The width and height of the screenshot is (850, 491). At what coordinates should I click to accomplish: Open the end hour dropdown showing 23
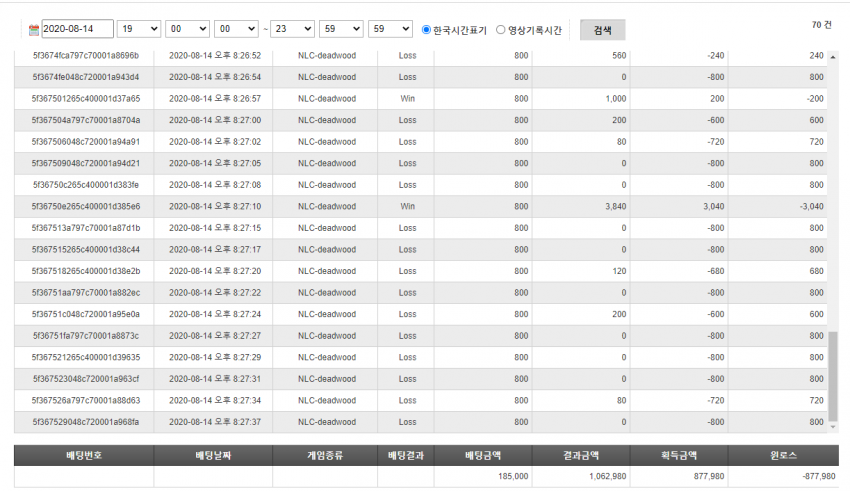point(292,29)
